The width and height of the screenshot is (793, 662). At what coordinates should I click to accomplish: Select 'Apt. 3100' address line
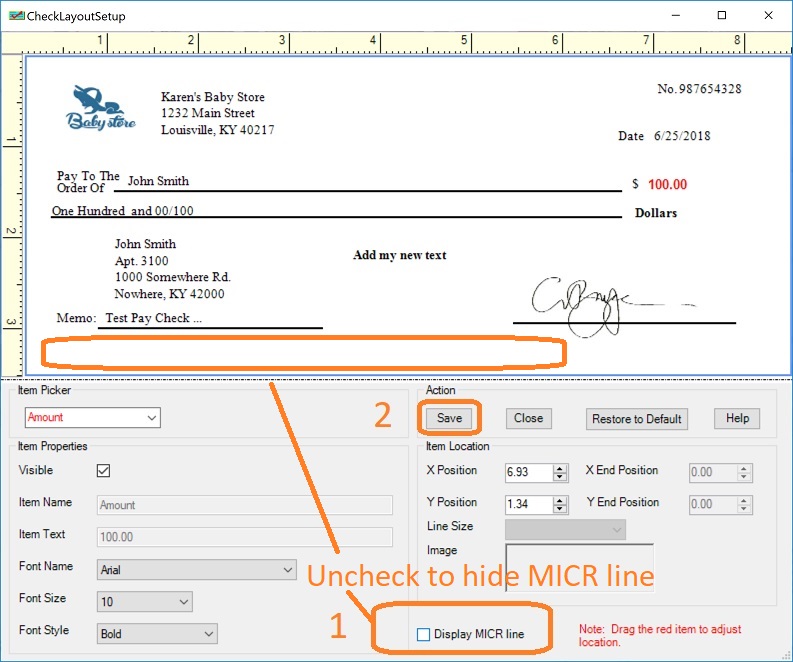tap(142, 261)
